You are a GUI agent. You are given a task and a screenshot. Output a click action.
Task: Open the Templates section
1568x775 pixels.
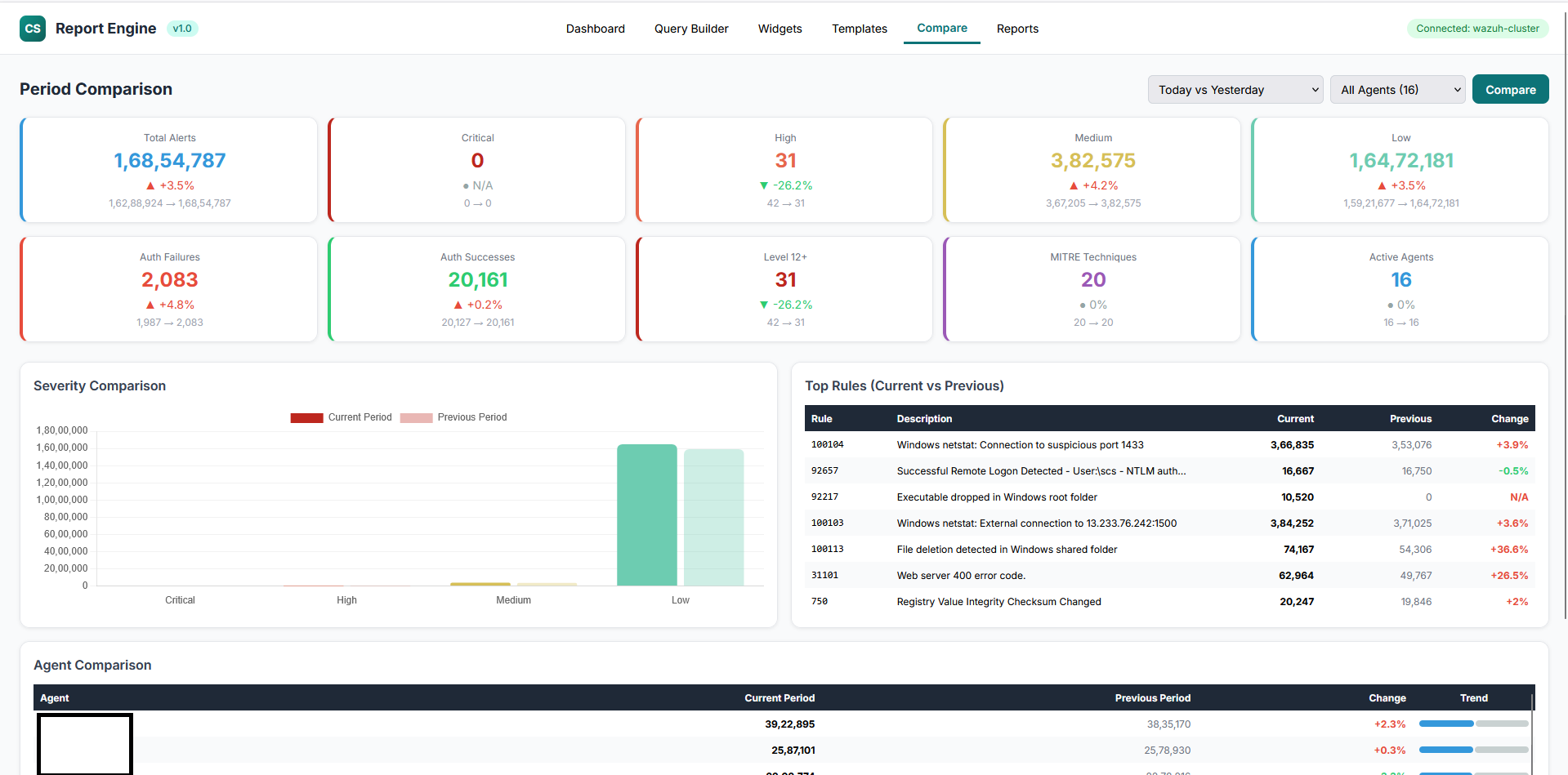(859, 28)
